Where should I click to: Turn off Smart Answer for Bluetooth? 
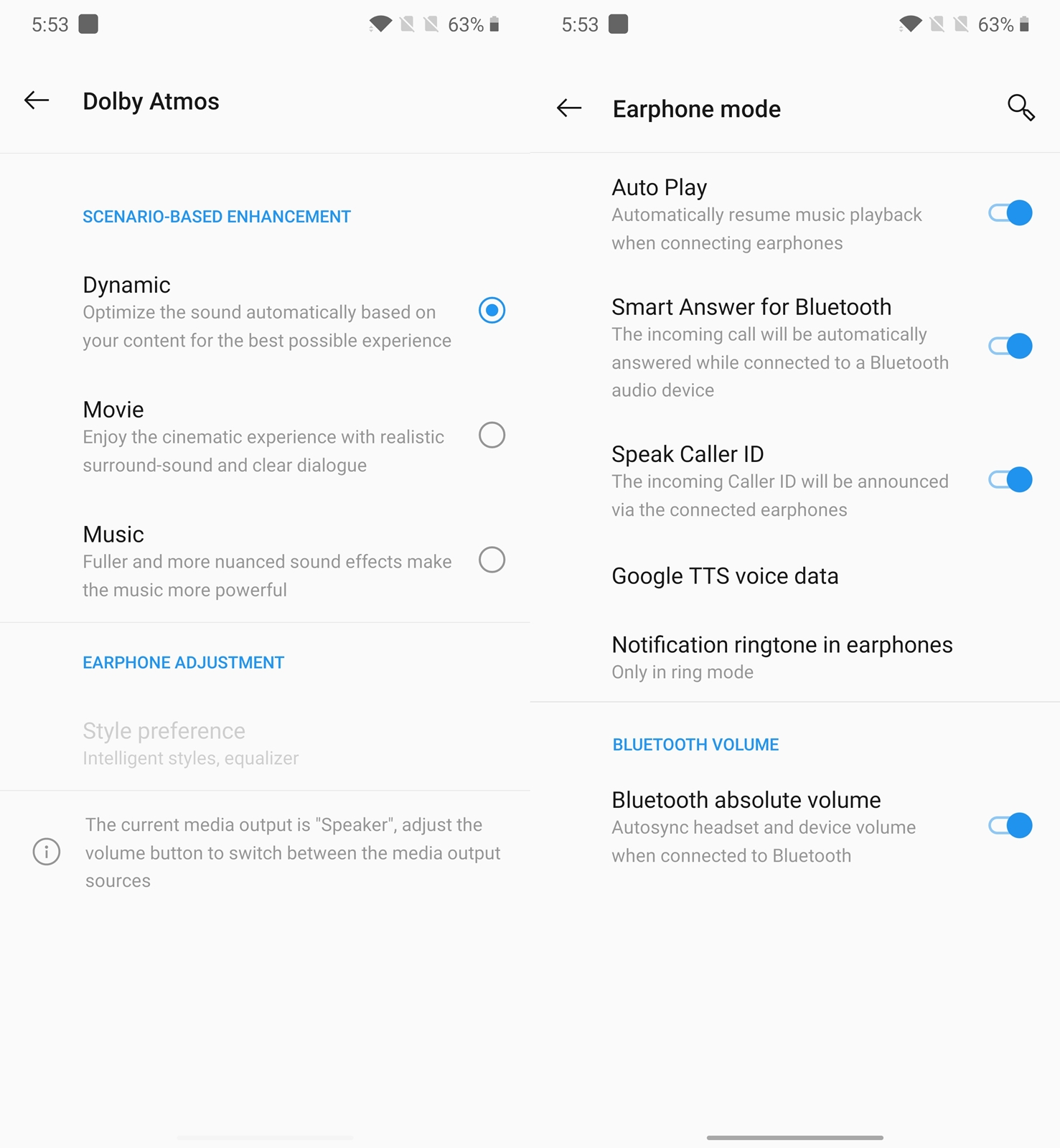pyautogui.click(x=1010, y=347)
